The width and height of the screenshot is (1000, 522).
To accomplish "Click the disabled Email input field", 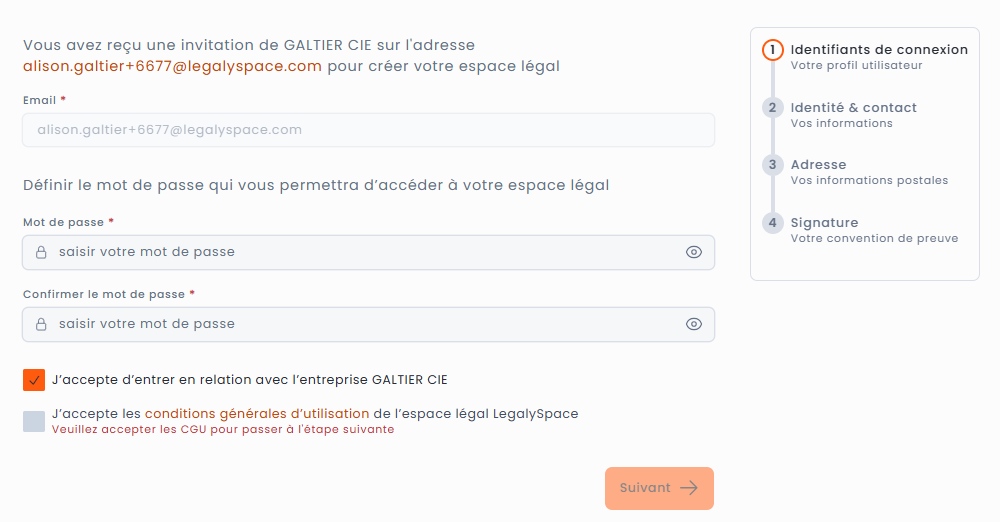I will (368, 130).
